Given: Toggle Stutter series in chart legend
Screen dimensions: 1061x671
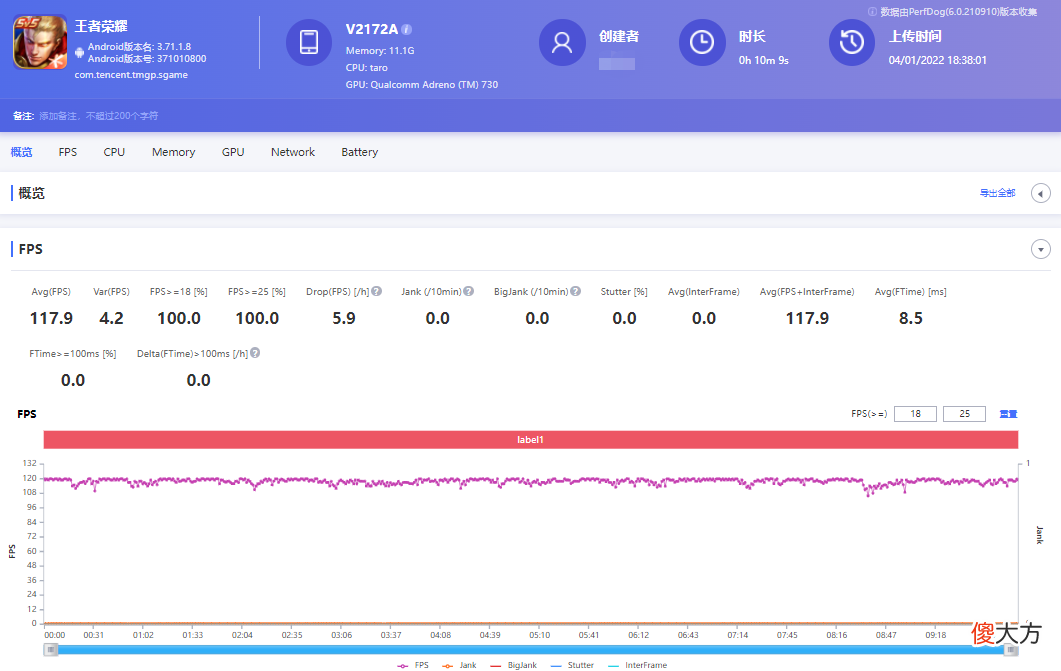Looking at the screenshot, I should [572, 666].
